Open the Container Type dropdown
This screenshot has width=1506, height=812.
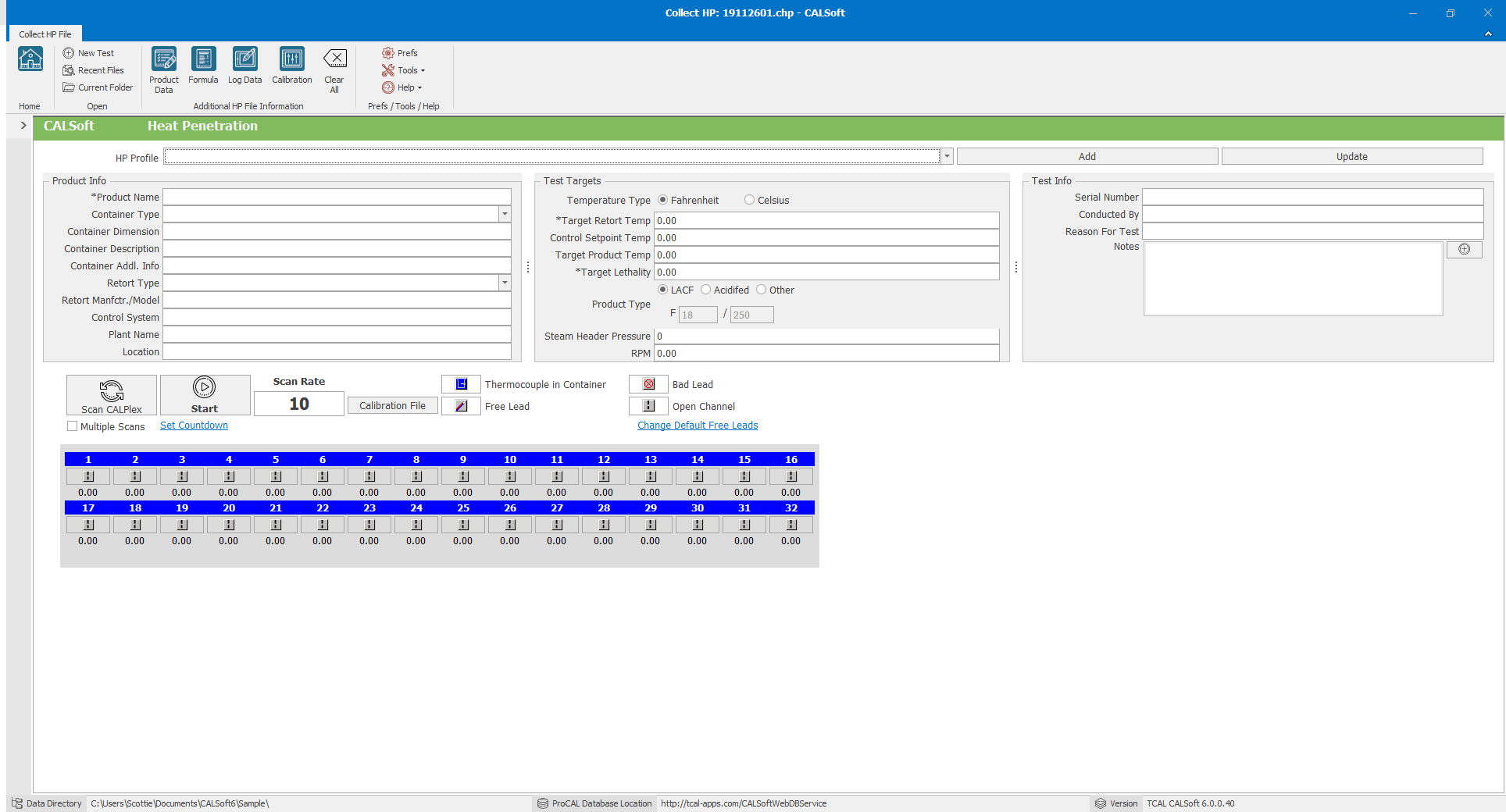[505, 214]
